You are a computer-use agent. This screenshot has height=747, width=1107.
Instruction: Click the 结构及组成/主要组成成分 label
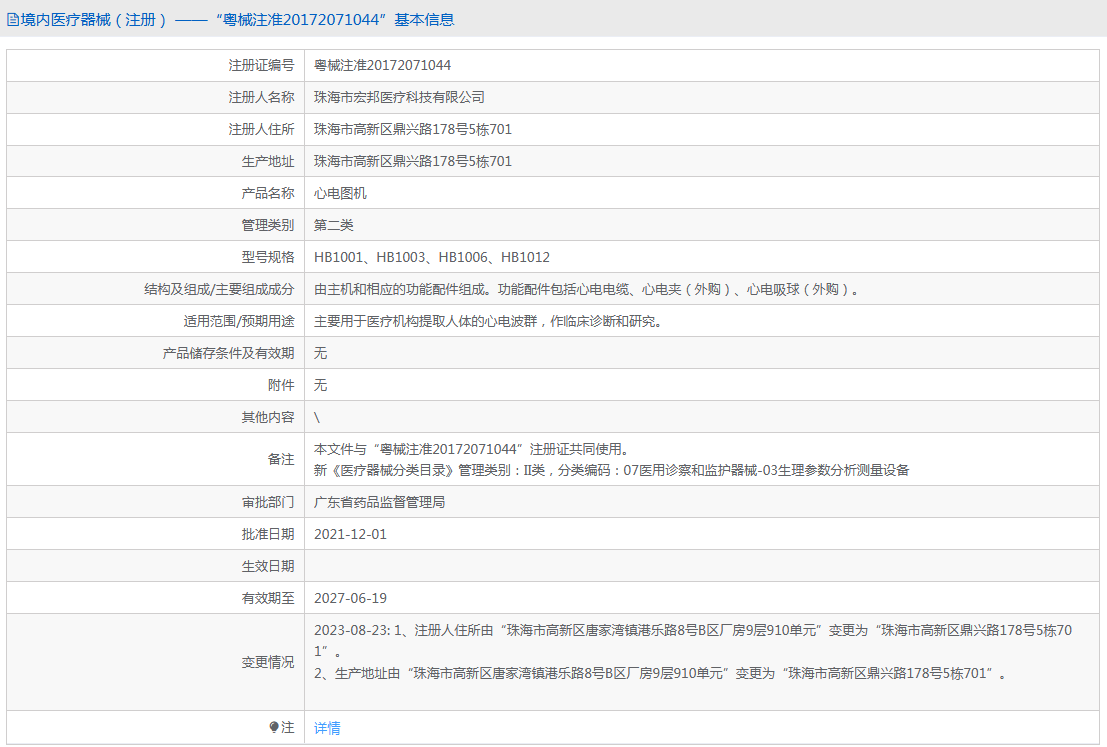pos(219,289)
